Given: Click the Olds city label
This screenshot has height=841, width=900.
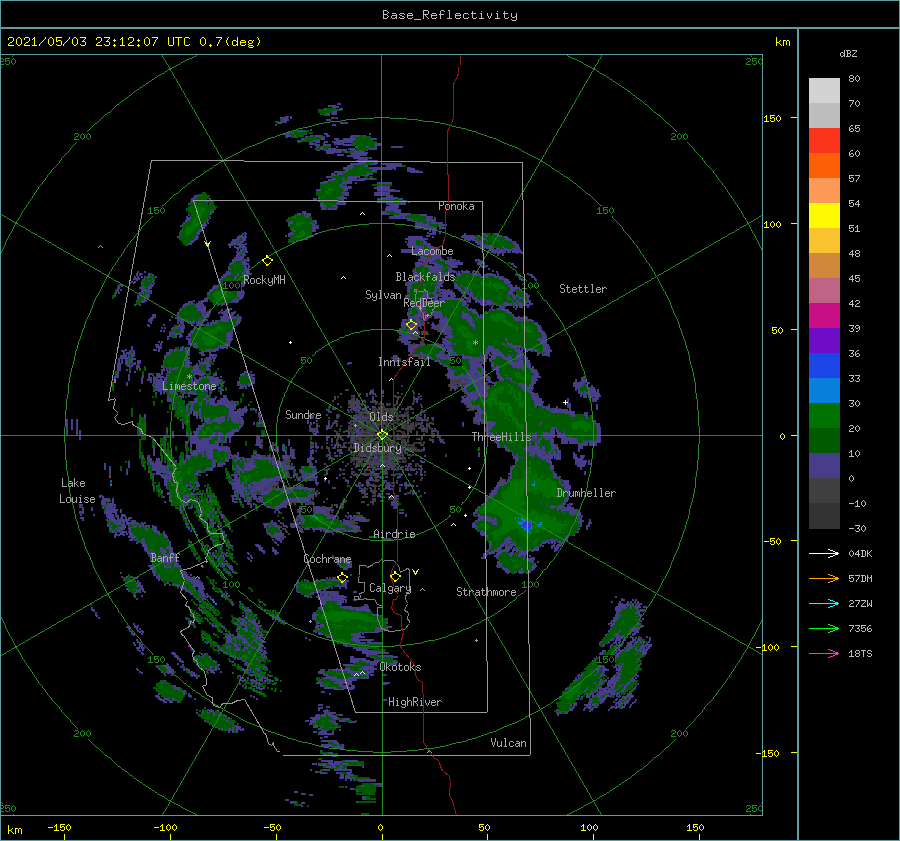Looking at the screenshot, I should click(381, 417).
